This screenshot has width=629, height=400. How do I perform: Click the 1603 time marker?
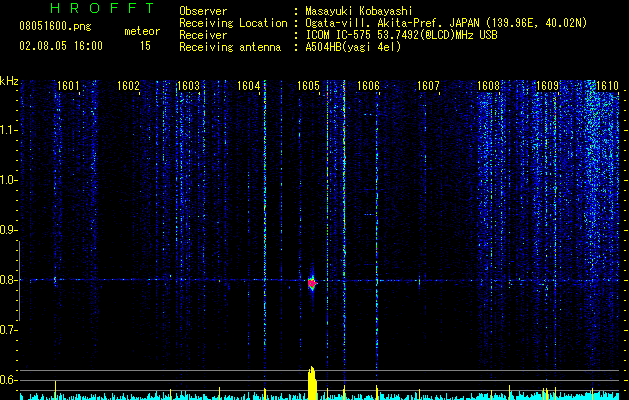click(188, 86)
